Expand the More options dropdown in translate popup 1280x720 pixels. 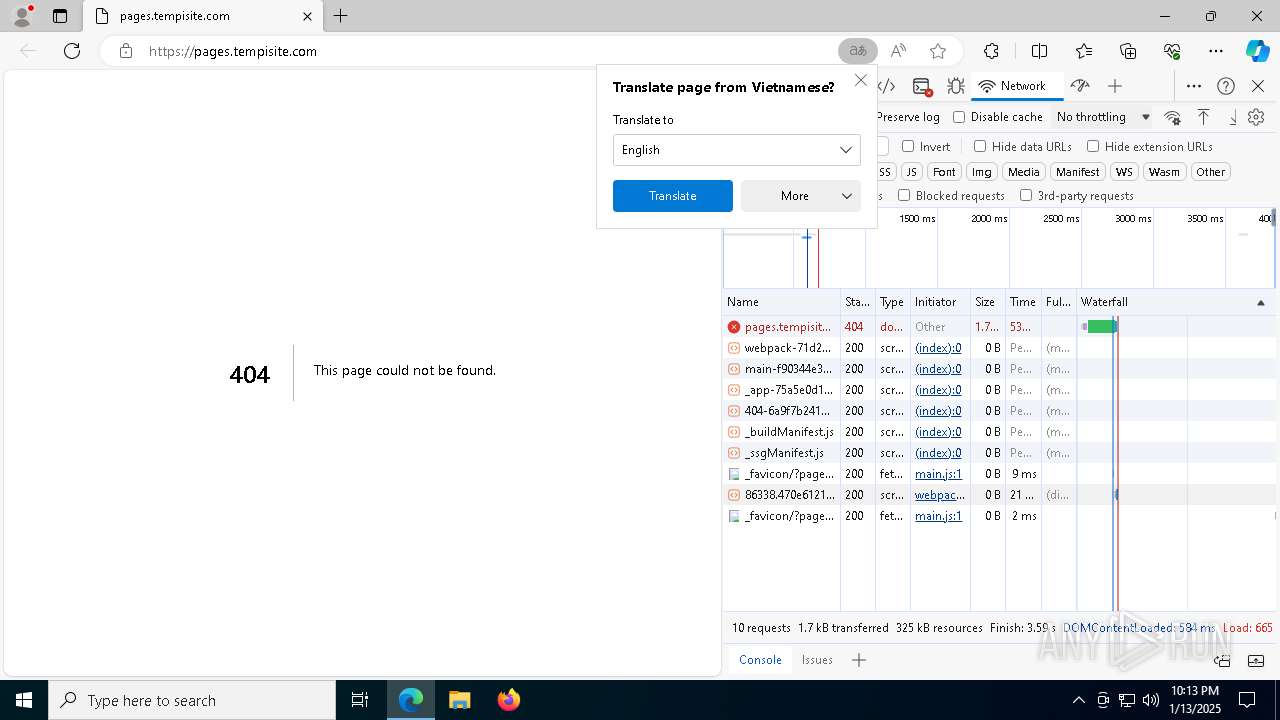pos(801,196)
